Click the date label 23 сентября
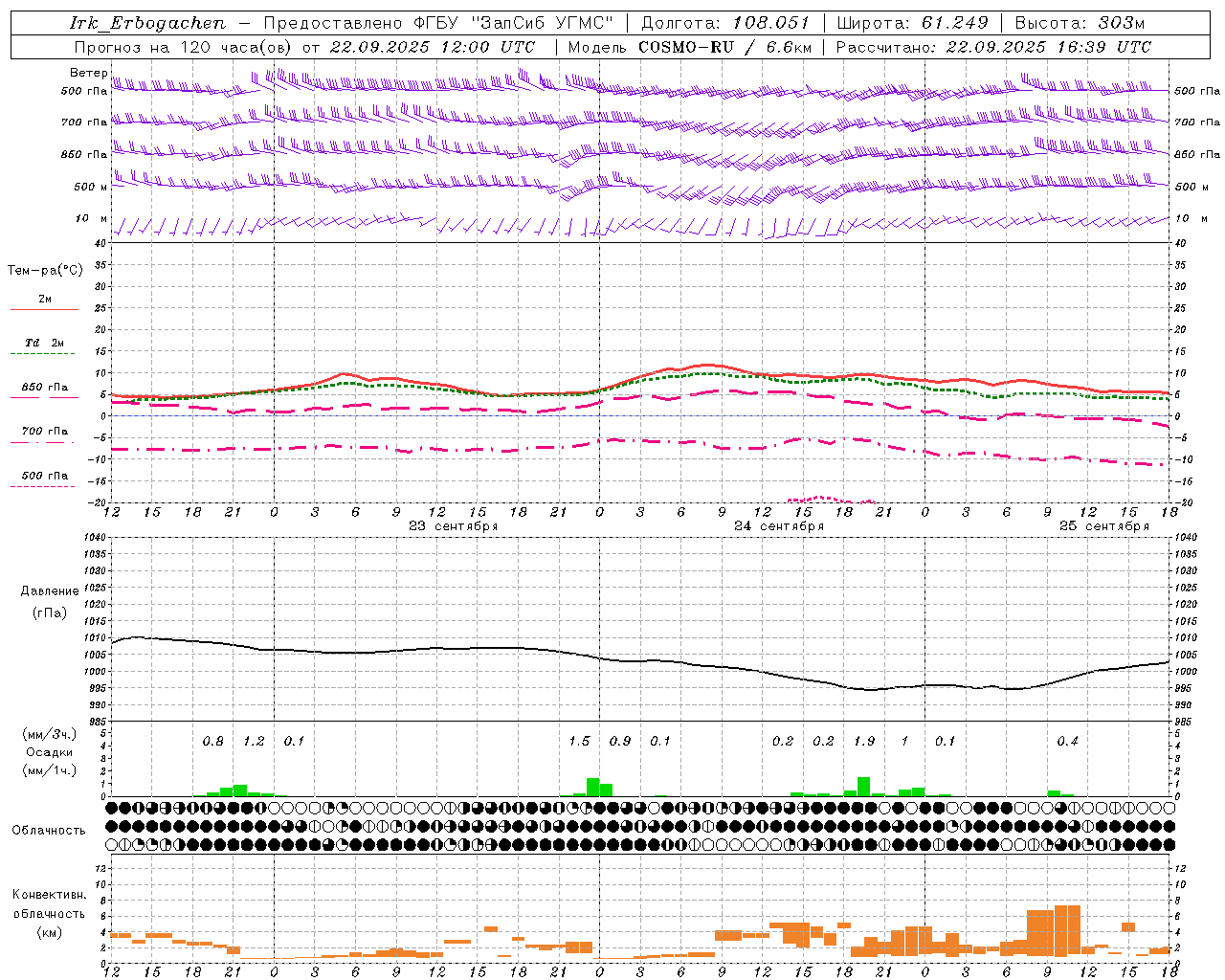Image resolution: width=1225 pixels, height=980 pixels. [x=454, y=526]
